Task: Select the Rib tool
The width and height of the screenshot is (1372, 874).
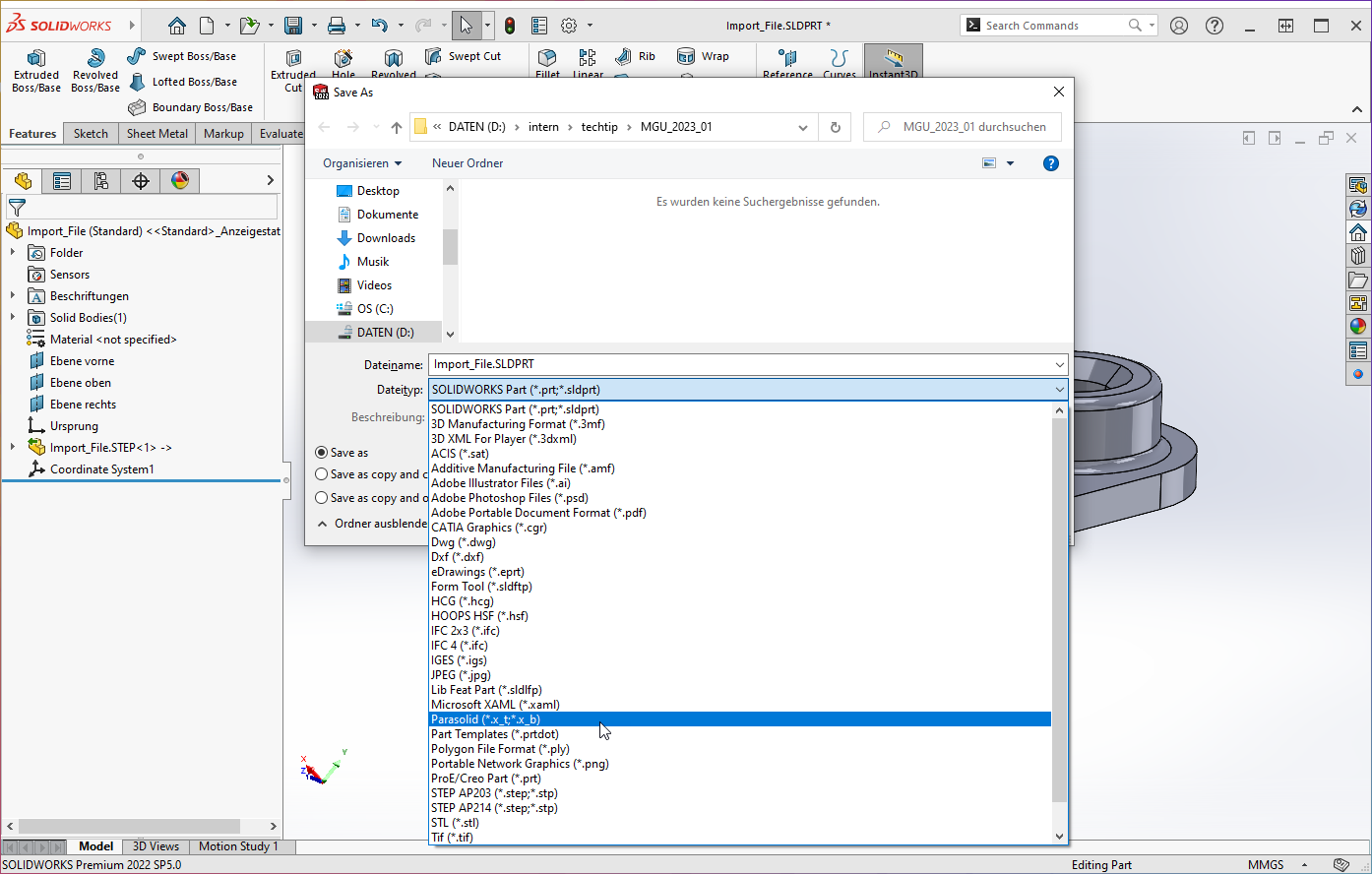Action: (636, 56)
